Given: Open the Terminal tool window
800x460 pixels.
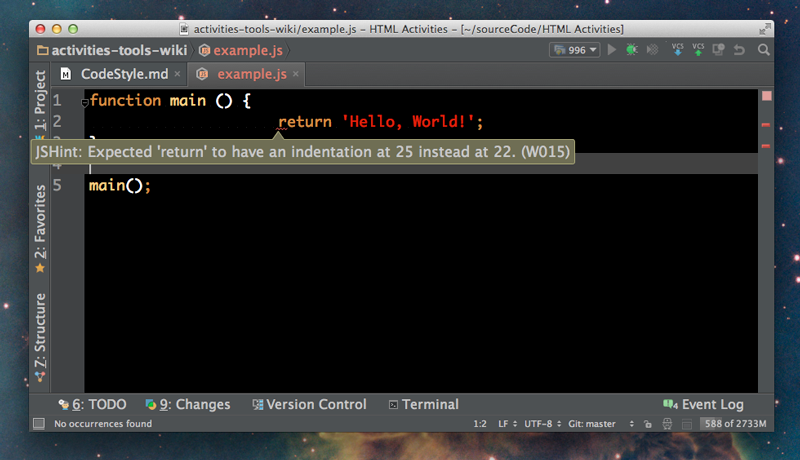Looking at the screenshot, I should (x=424, y=404).
